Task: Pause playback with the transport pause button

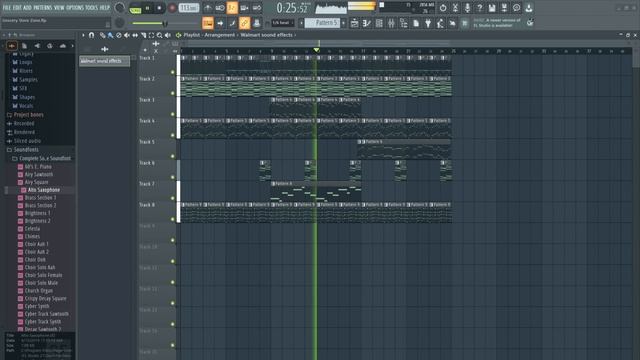Action: tap(147, 8)
